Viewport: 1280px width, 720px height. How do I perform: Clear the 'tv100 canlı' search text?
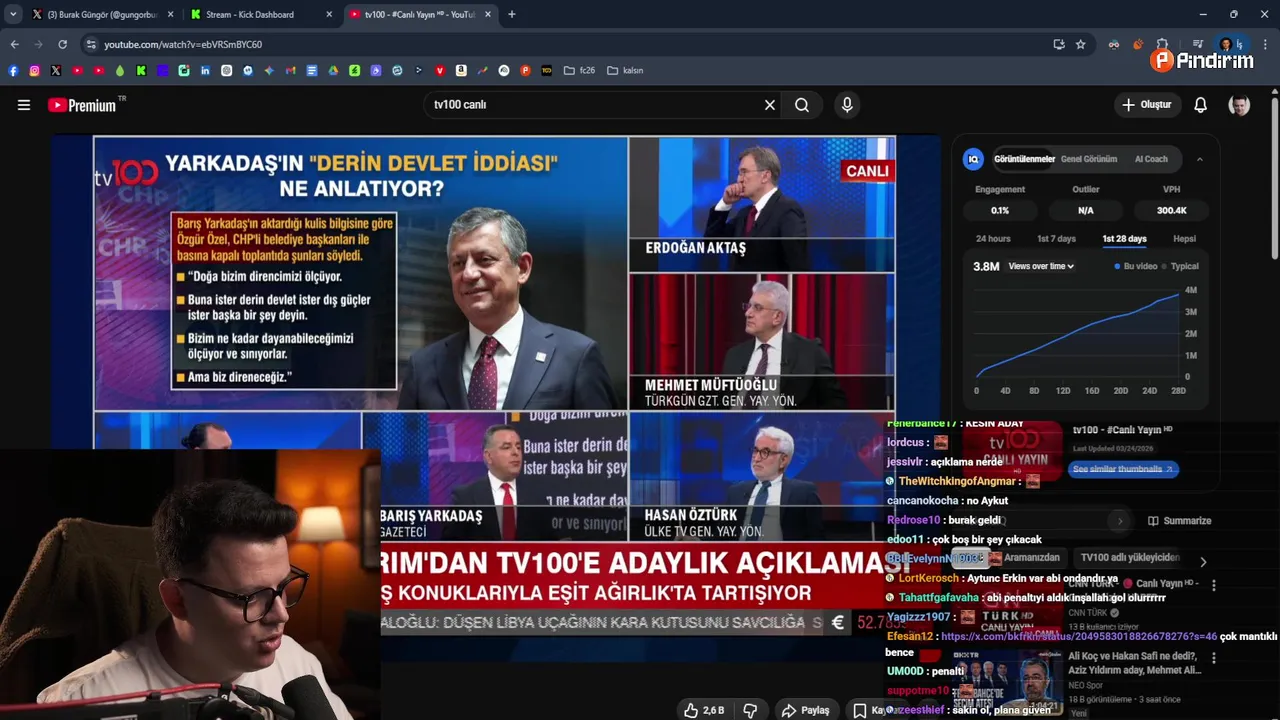770,105
